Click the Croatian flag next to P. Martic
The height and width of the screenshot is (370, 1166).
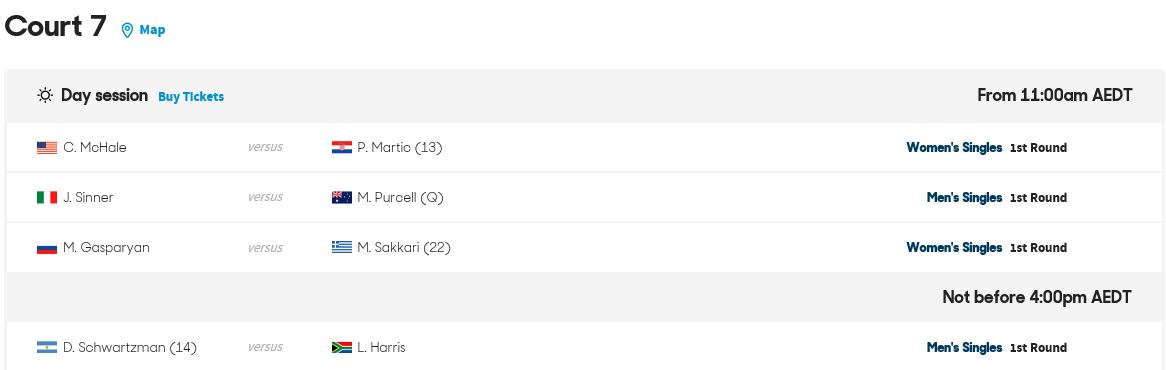[x=341, y=148]
